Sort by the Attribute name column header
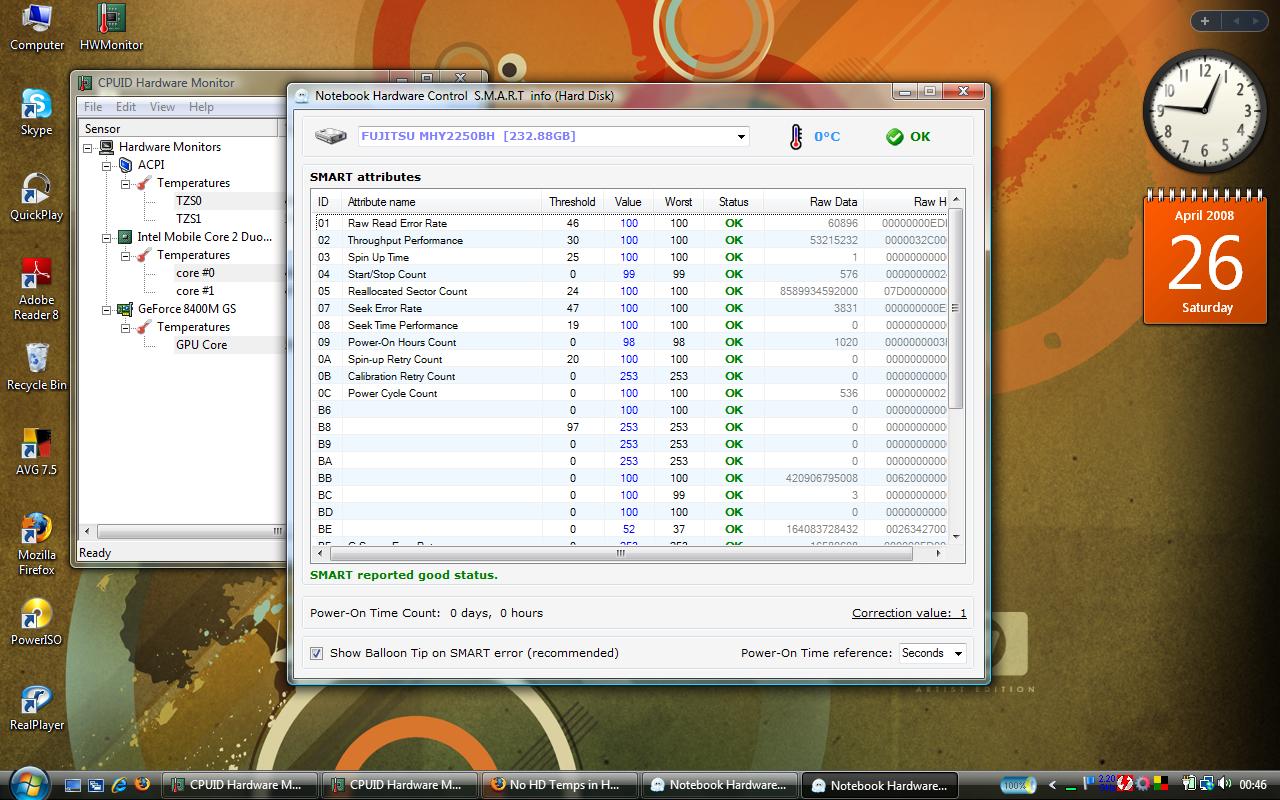Image resolution: width=1280 pixels, height=800 pixels. pyautogui.click(x=441, y=202)
